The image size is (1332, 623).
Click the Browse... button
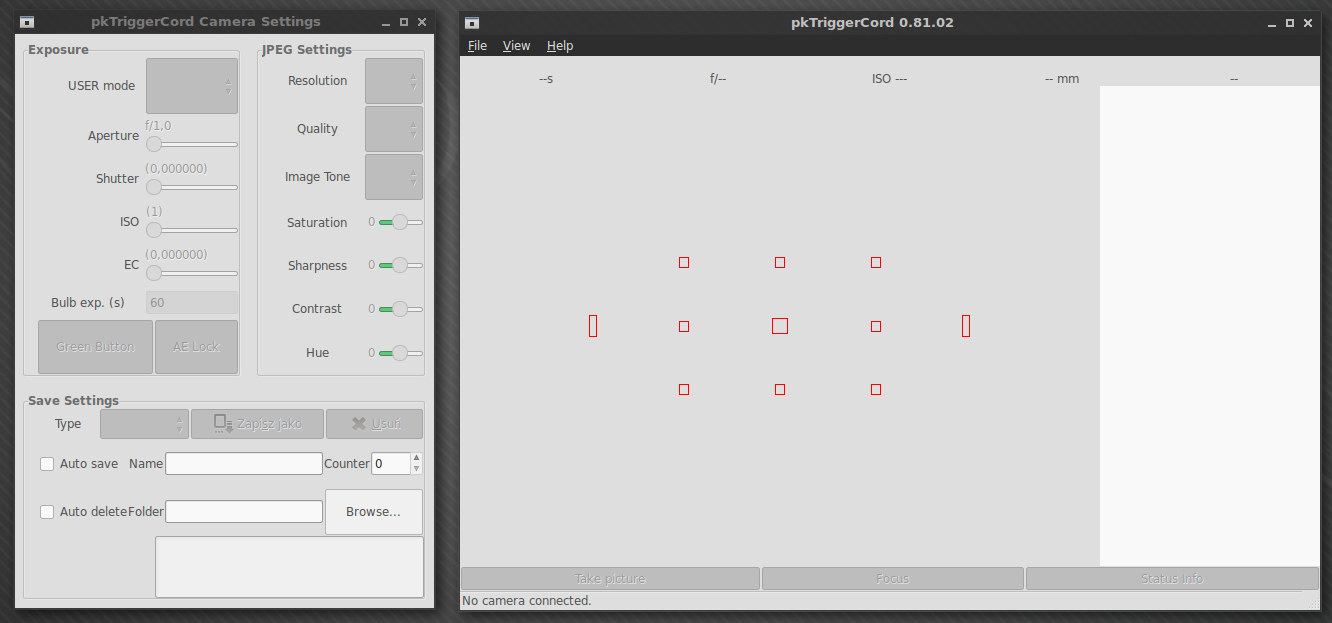click(374, 512)
